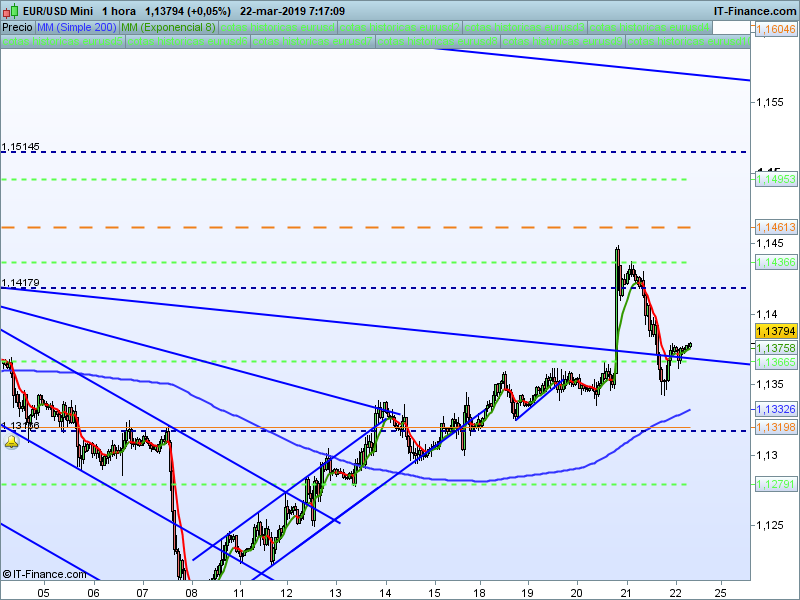The height and width of the screenshot is (600, 800).
Task: Select the cotas historicas eurusd indicator label
Action: click(278, 27)
